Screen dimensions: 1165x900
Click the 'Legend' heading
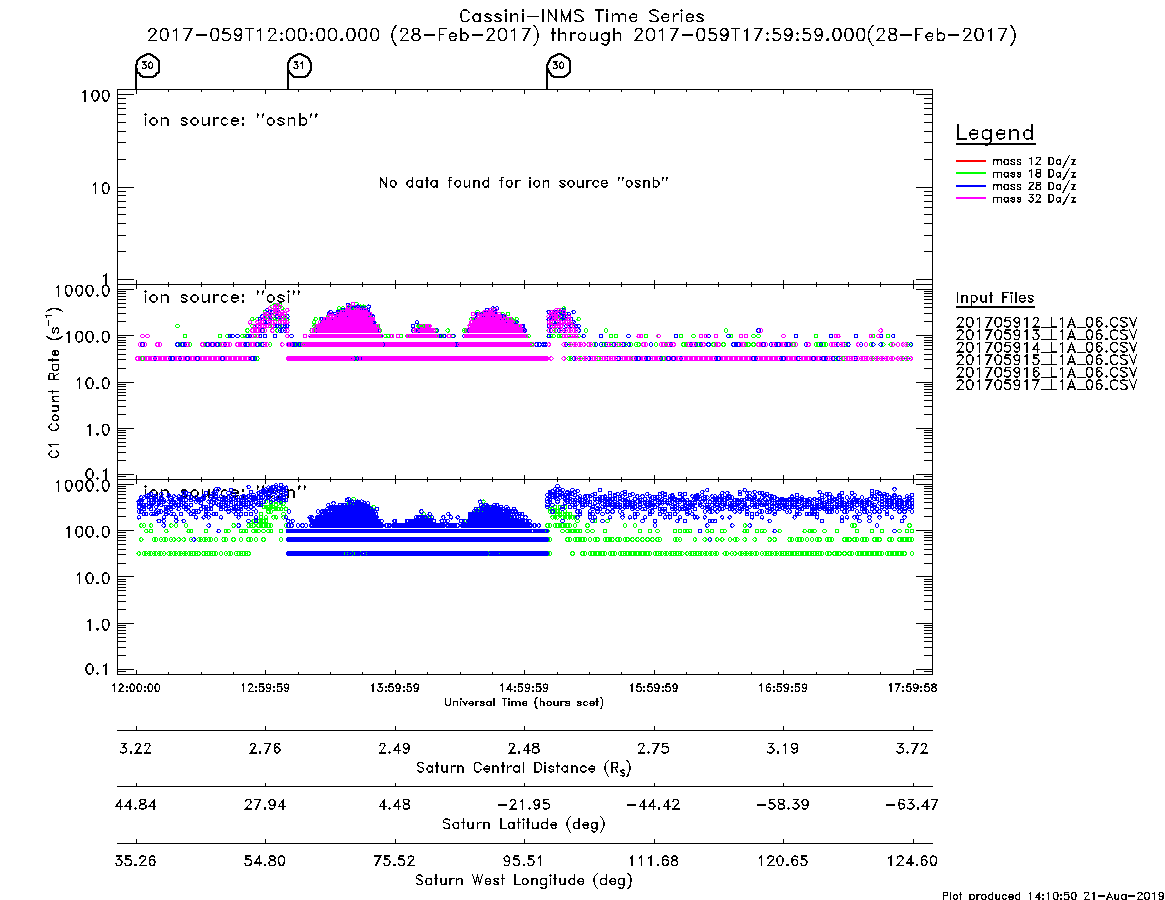pyautogui.click(x=995, y=133)
